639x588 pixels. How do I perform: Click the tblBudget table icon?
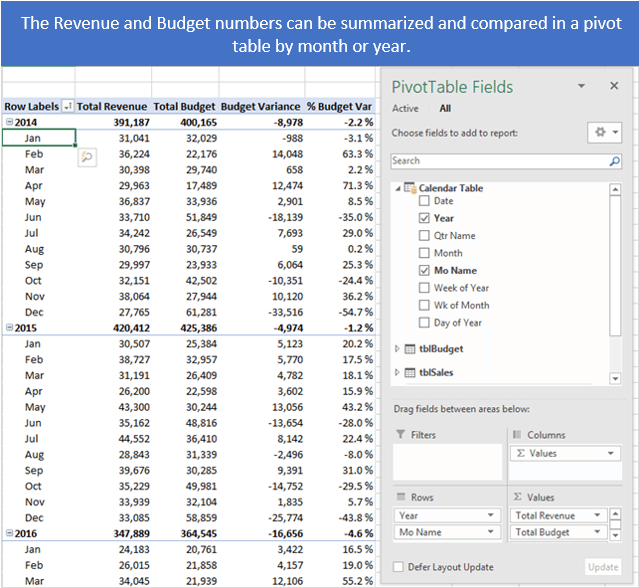pyautogui.click(x=410, y=348)
